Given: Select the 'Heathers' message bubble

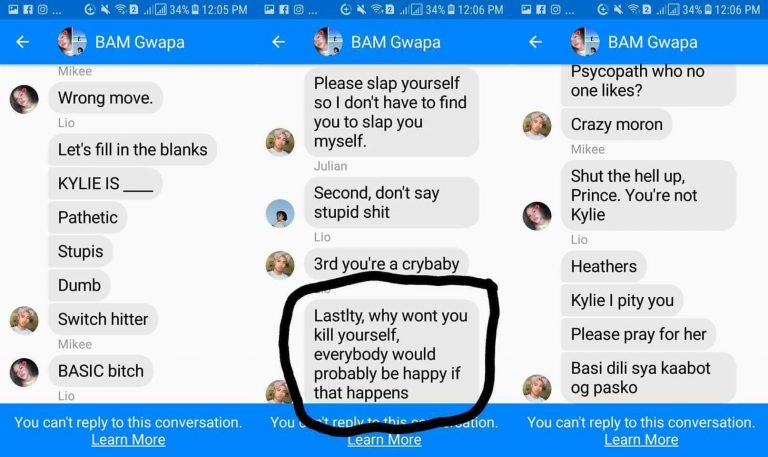Looking at the screenshot, I should pos(603,266).
